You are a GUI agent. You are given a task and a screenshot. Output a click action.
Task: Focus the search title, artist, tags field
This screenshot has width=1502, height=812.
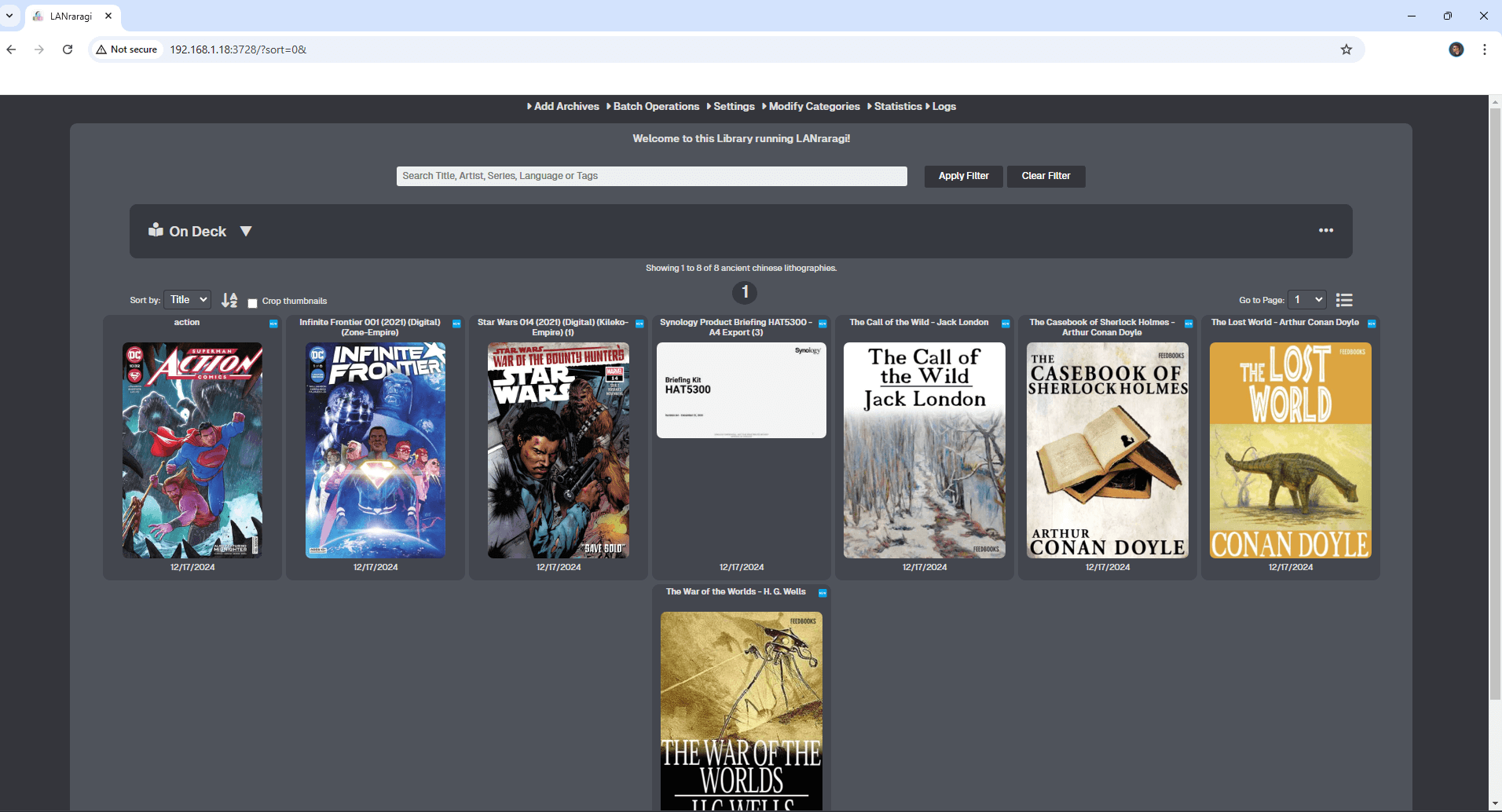651,176
